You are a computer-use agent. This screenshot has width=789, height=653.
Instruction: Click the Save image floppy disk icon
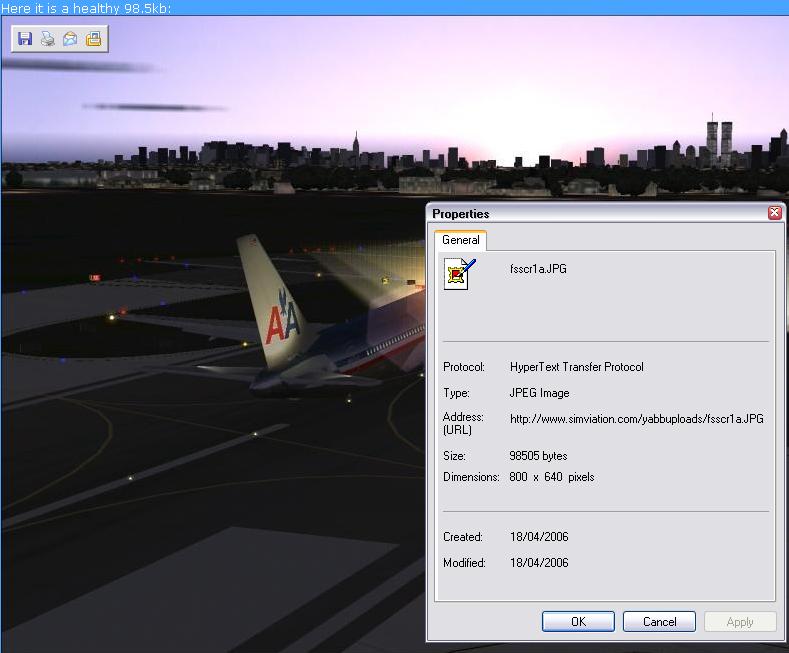coord(24,39)
